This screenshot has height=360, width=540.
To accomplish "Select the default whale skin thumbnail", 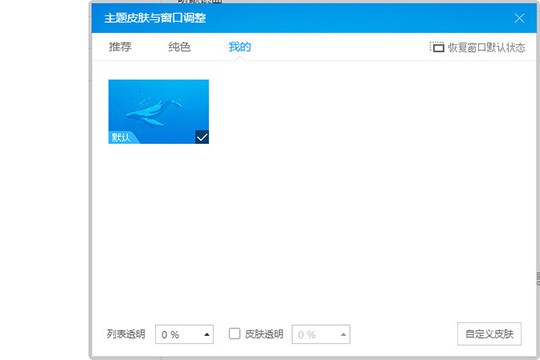I will coord(158,112).
